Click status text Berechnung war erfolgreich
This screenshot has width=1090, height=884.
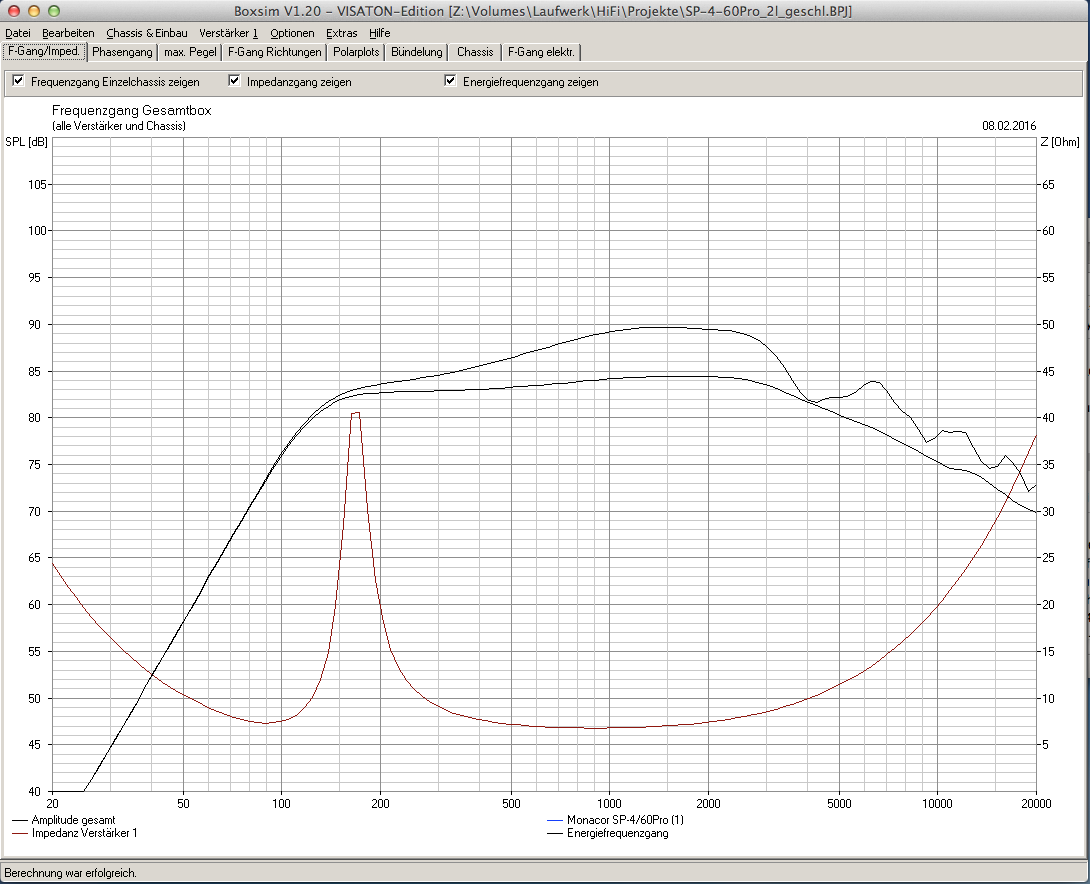pos(70,873)
